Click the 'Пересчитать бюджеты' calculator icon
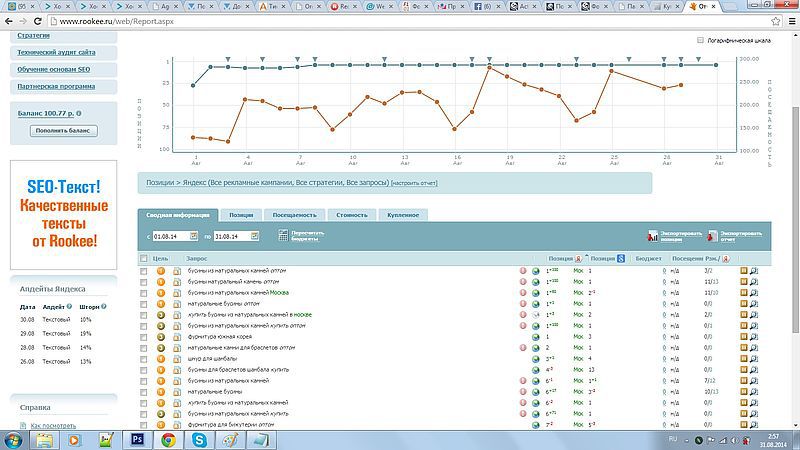The image size is (800, 450). click(283, 236)
